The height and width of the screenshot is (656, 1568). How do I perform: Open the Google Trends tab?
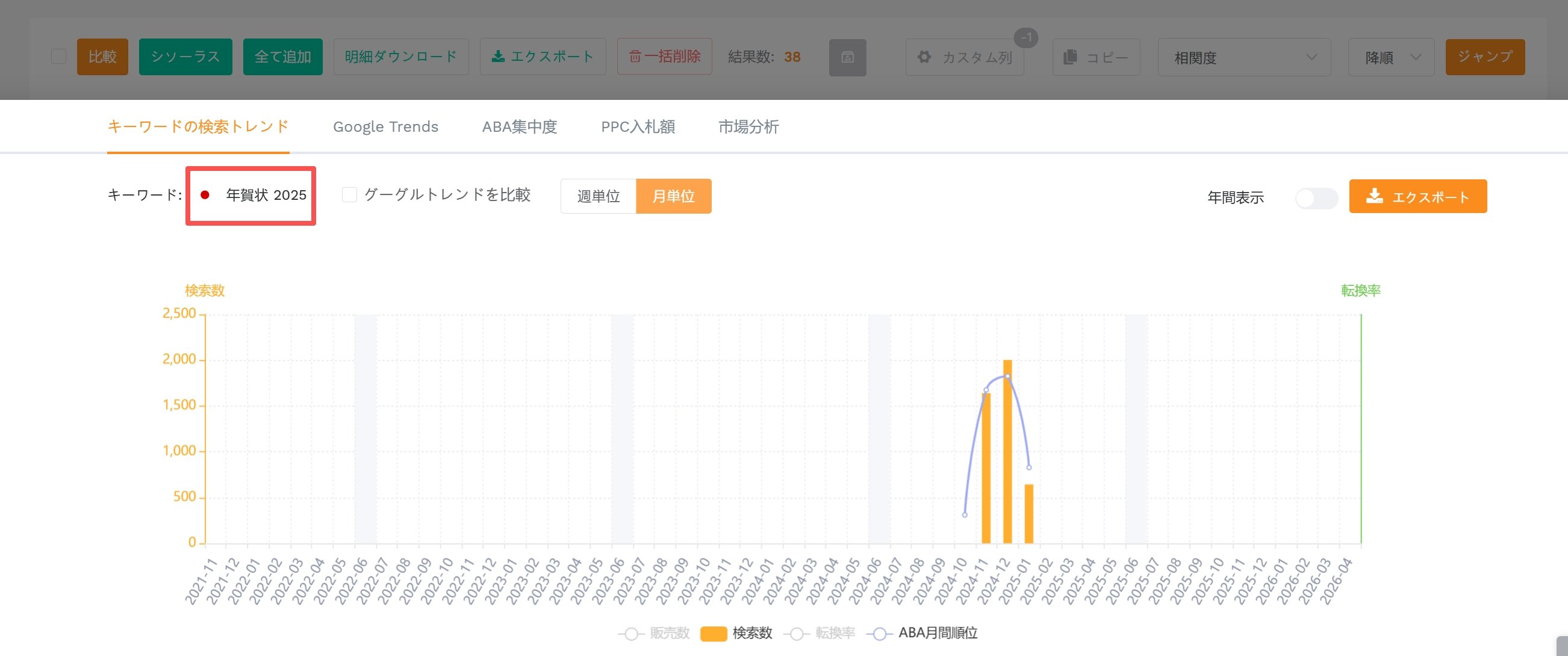(x=385, y=126)
